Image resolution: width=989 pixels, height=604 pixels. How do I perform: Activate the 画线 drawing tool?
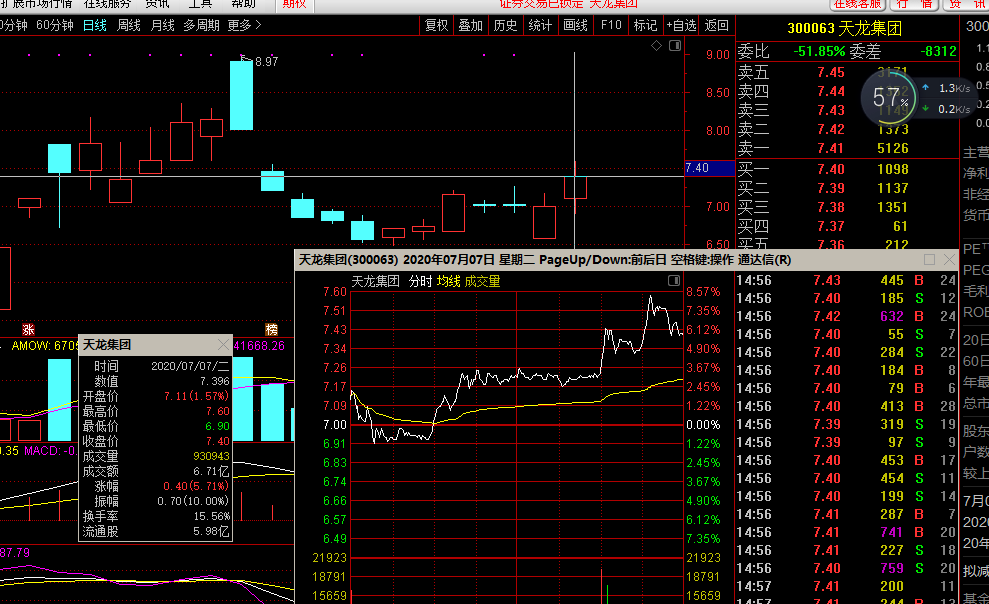pos(575,25)
